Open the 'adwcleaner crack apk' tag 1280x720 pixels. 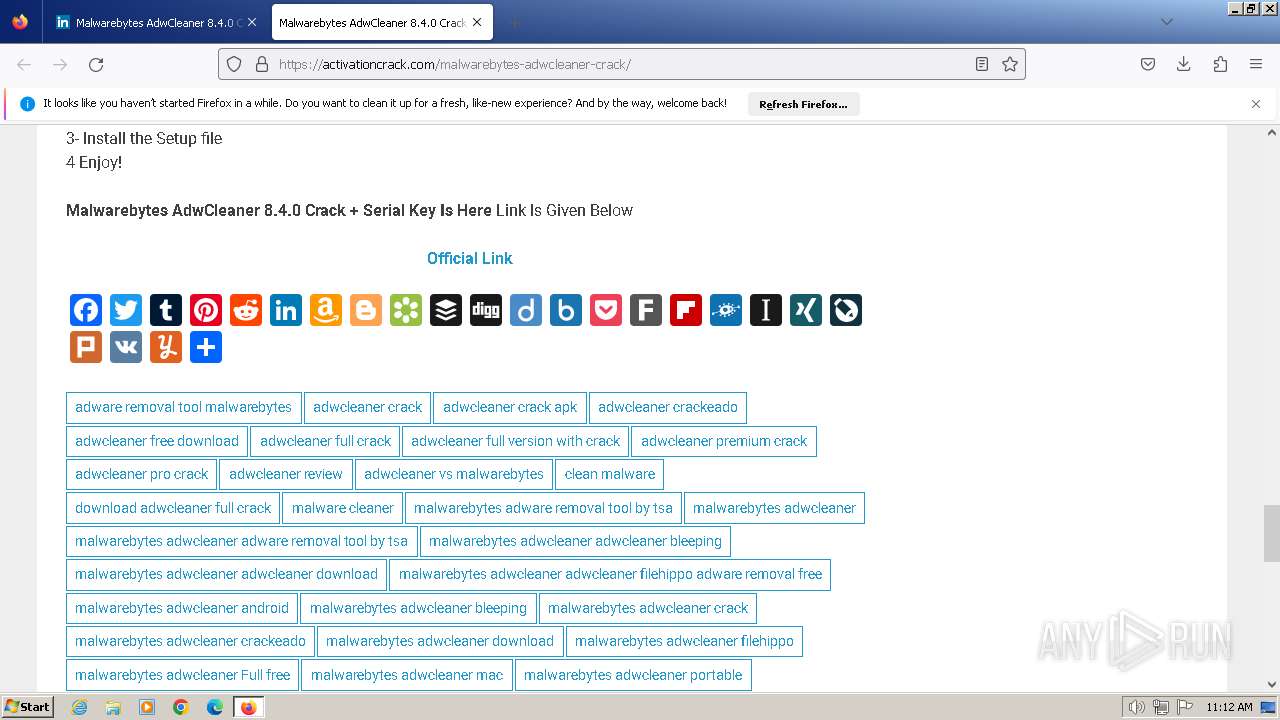(510, 407)
